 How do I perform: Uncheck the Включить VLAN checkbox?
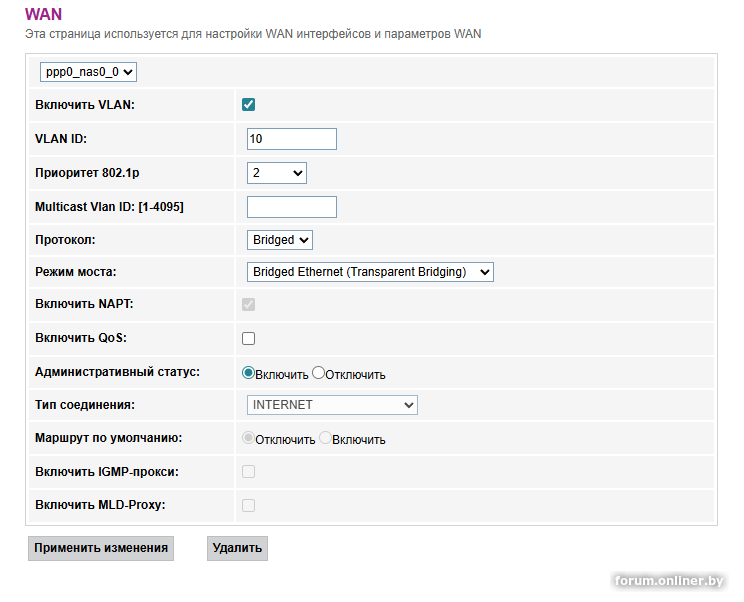click(x=249, y=105)
